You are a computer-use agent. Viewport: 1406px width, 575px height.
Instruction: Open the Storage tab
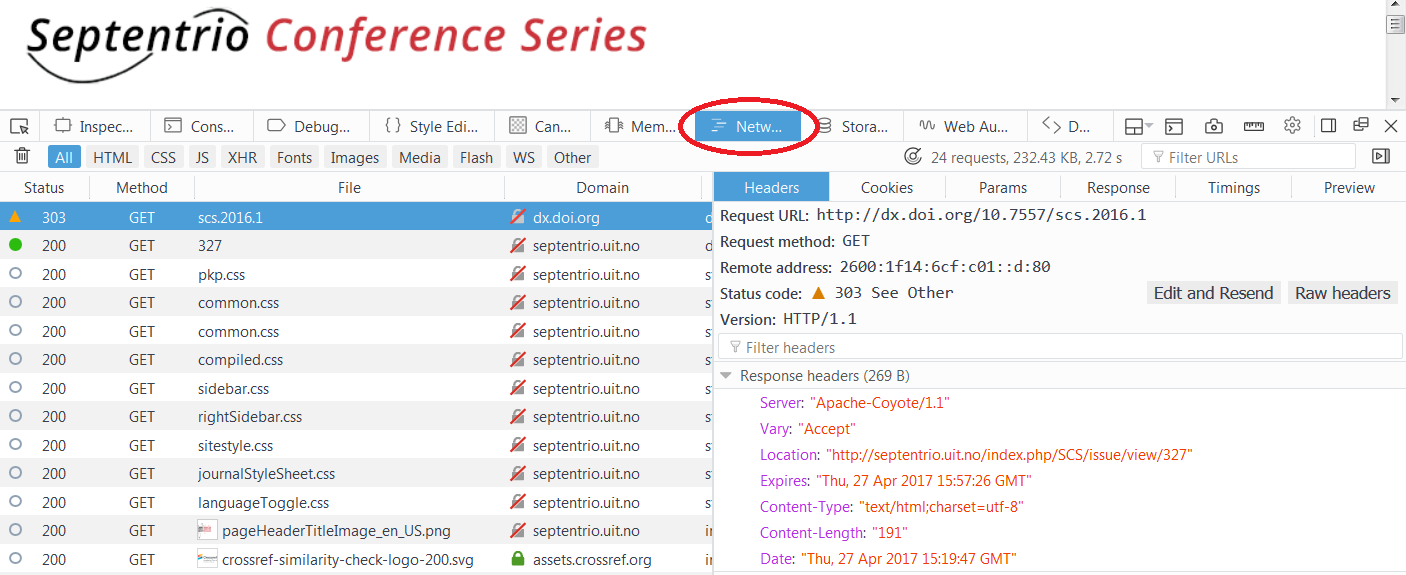click(x=853, y=126)
